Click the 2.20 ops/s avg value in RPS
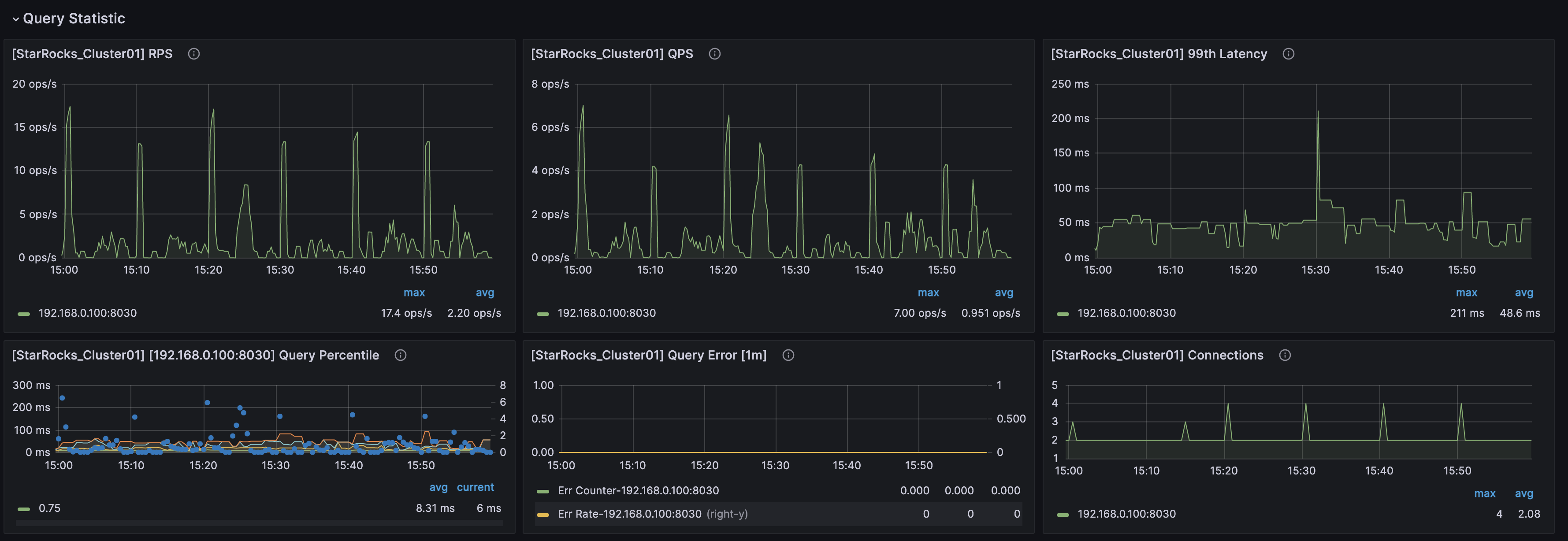Image resolution: width=1568 pixels, height=541 pixels. tap(474, 313)
